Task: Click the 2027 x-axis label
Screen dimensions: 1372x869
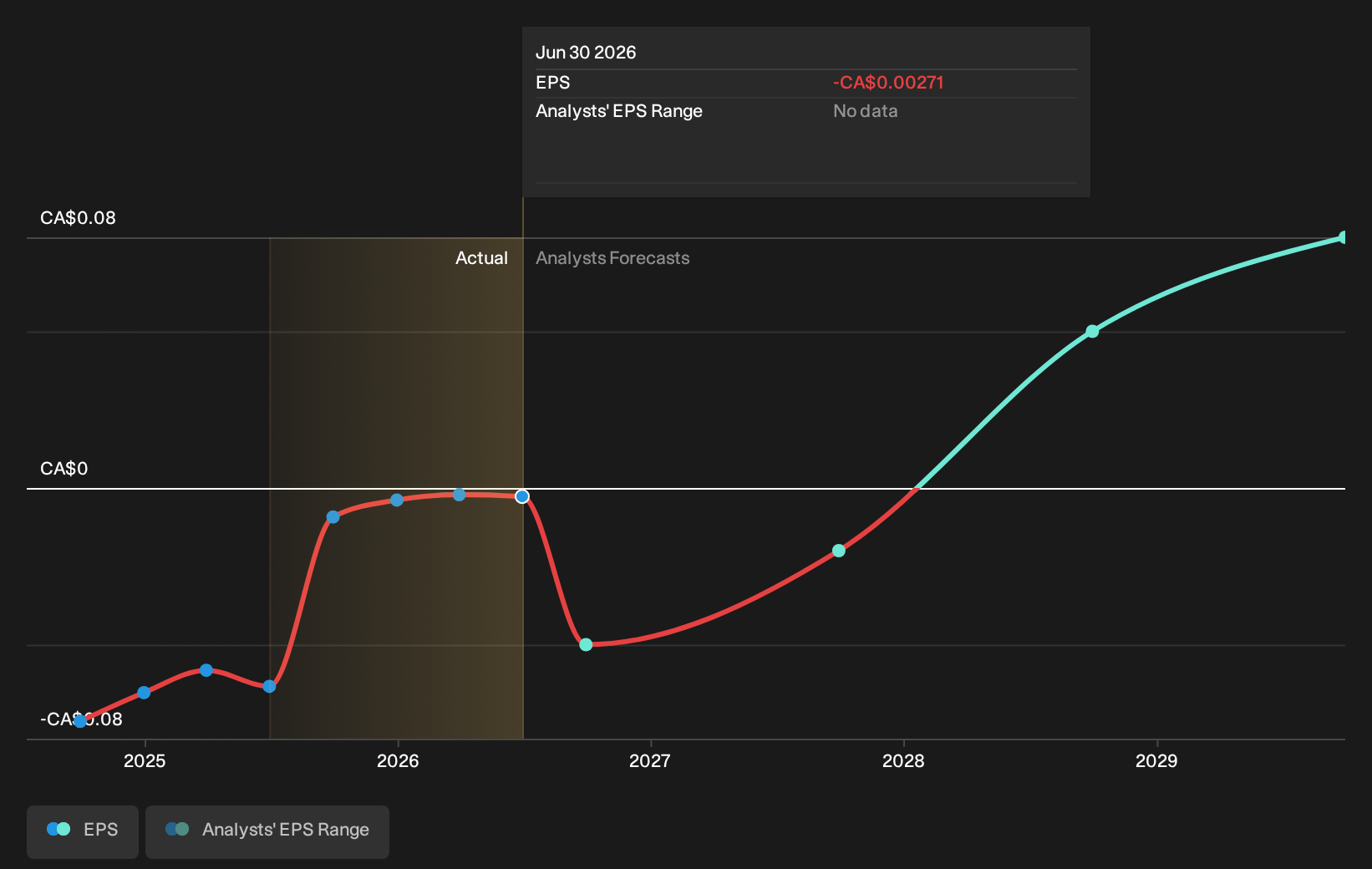Action: click(x=649, y=760)
